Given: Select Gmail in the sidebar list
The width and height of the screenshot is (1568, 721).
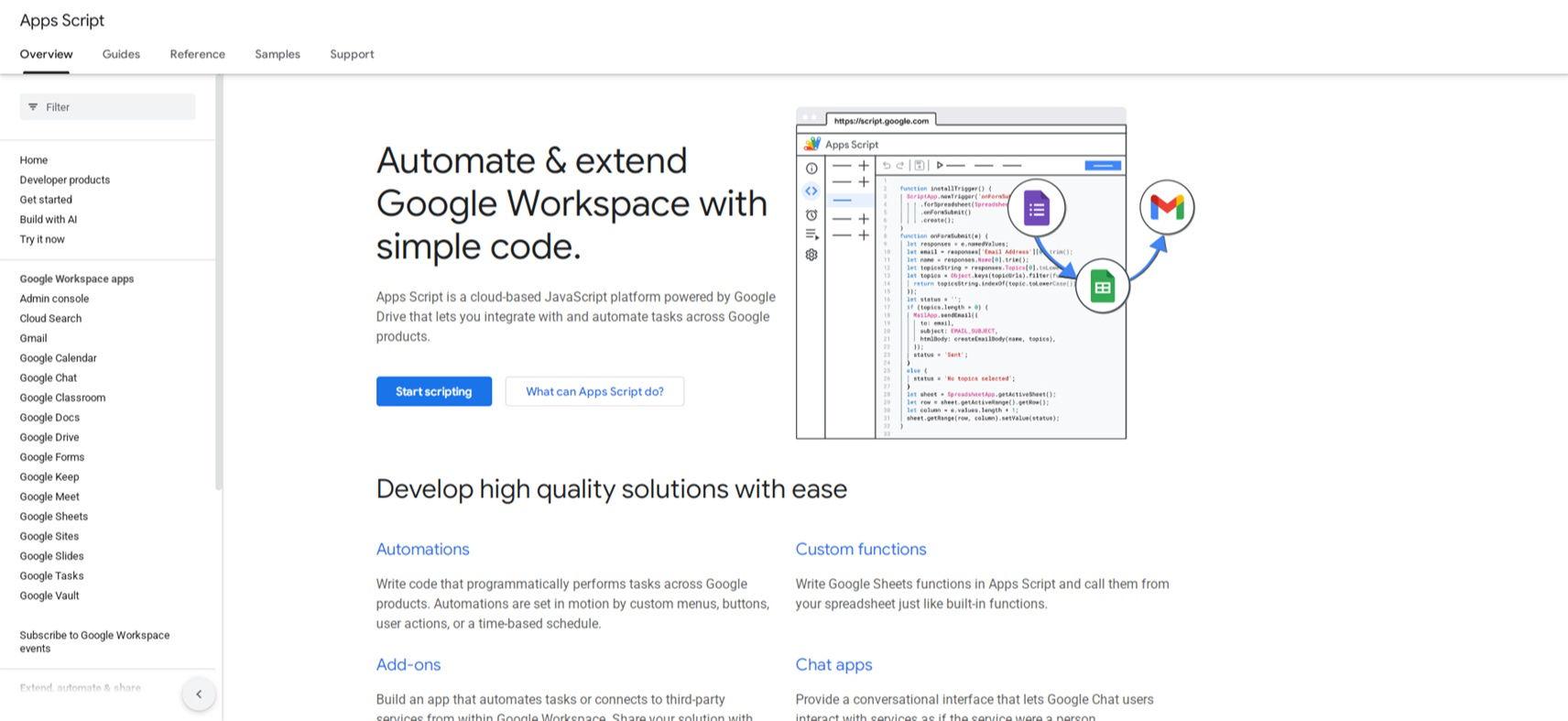Looking at the screenshot, I should [33, 339].
